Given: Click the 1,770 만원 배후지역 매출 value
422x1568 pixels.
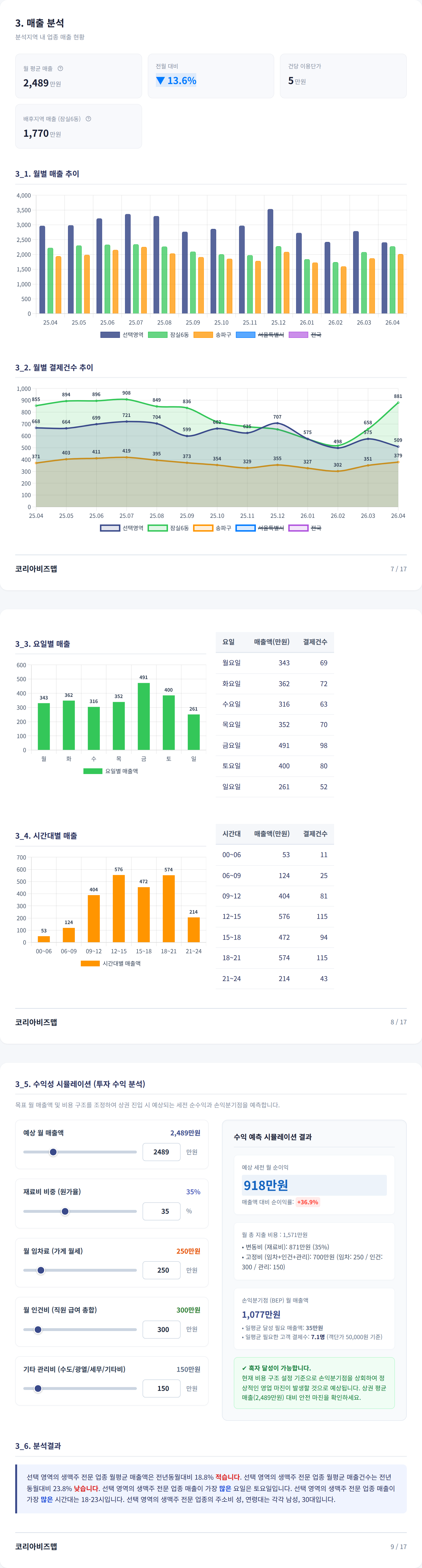Looking at the screenshot, I should 42,133.
